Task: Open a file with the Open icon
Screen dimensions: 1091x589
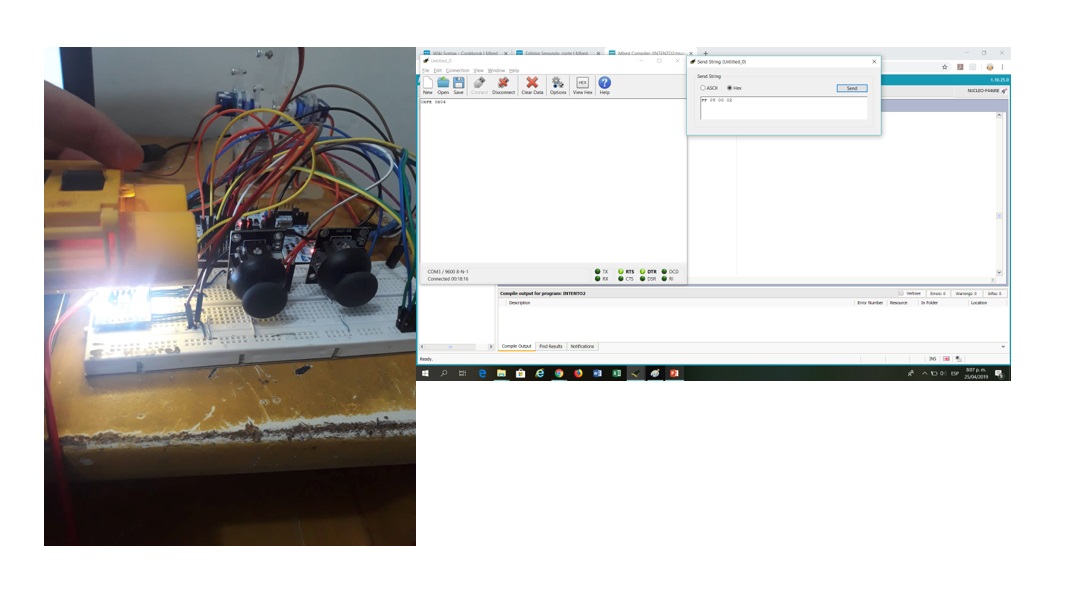Action: click(x=443, y=85)
